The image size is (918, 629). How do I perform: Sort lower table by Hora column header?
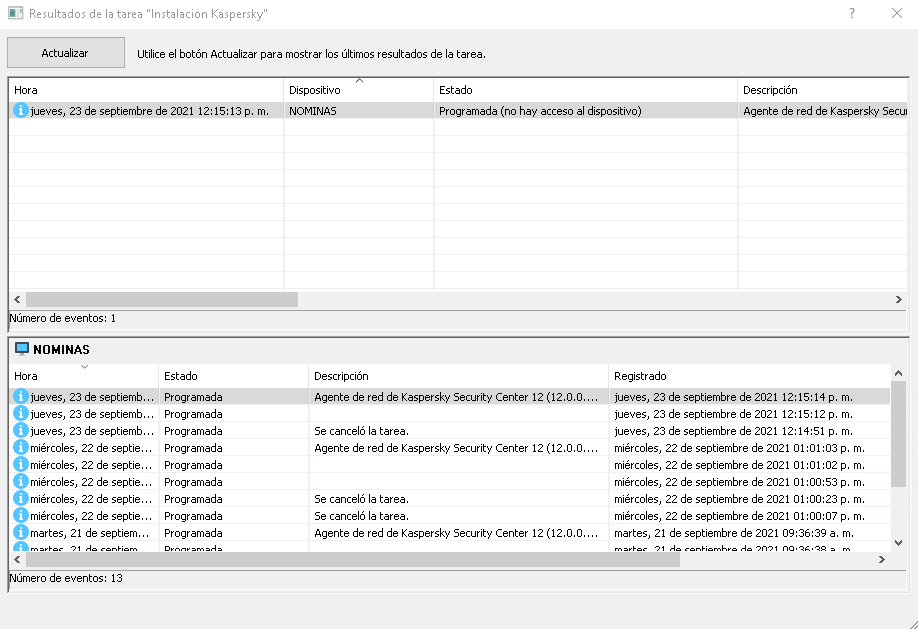coord(84,375)
